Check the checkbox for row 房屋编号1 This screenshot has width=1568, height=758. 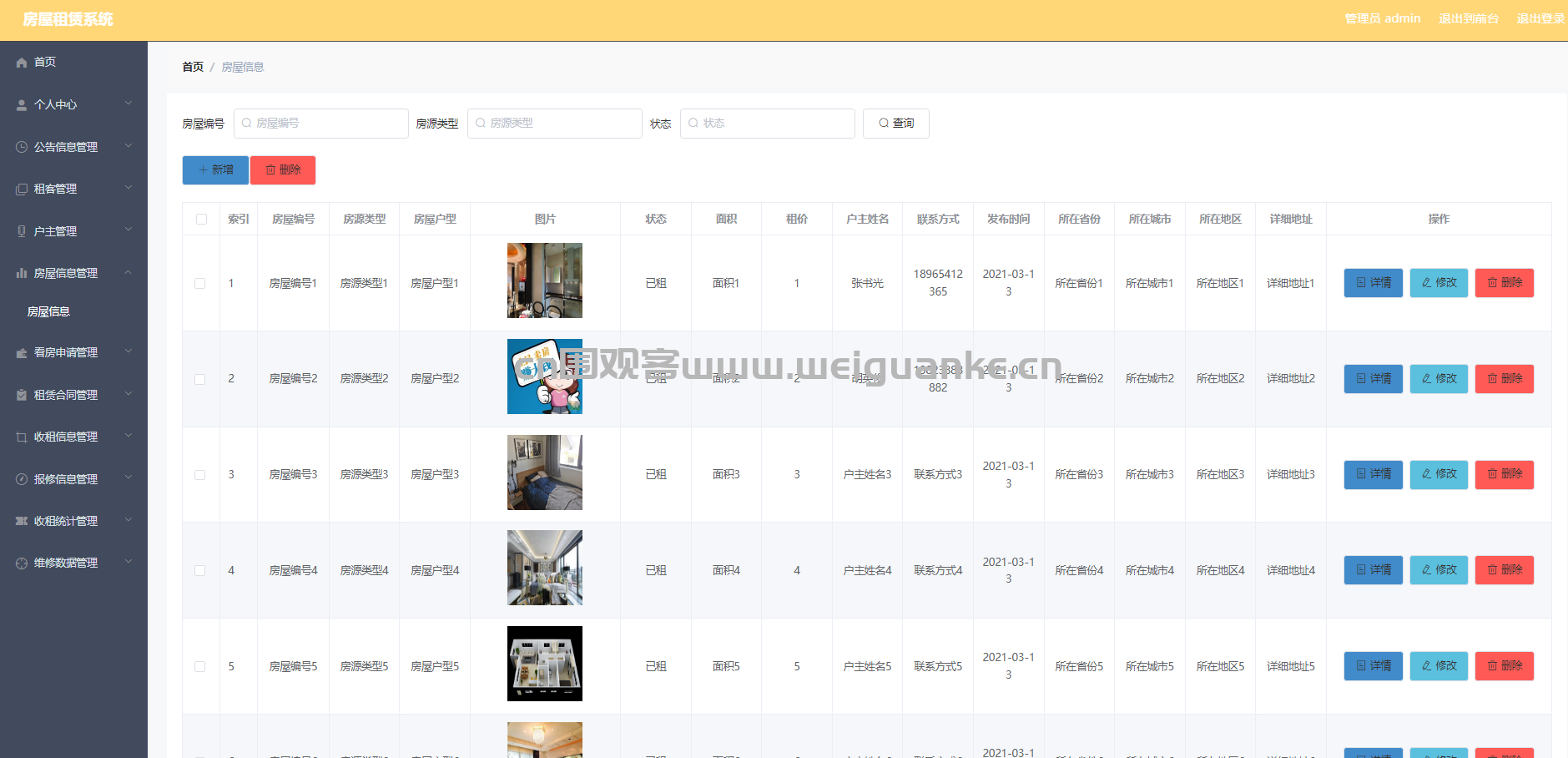click(x=200, y=283)
